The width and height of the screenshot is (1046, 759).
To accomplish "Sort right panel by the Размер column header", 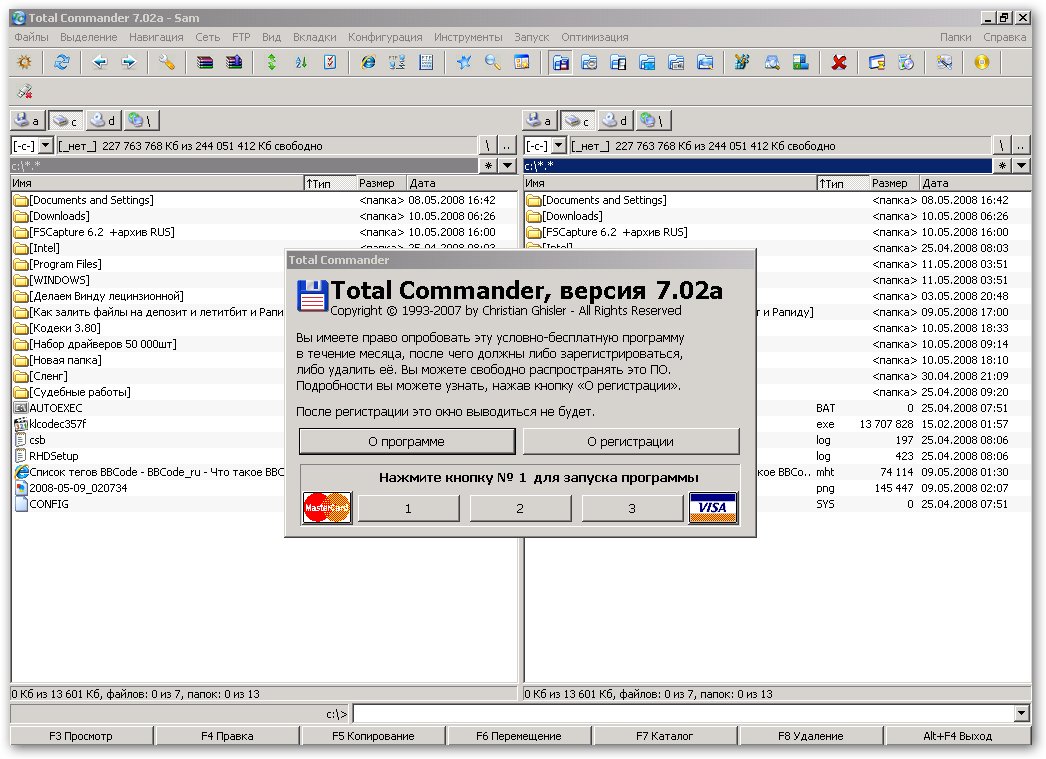I will pos(893,183).
